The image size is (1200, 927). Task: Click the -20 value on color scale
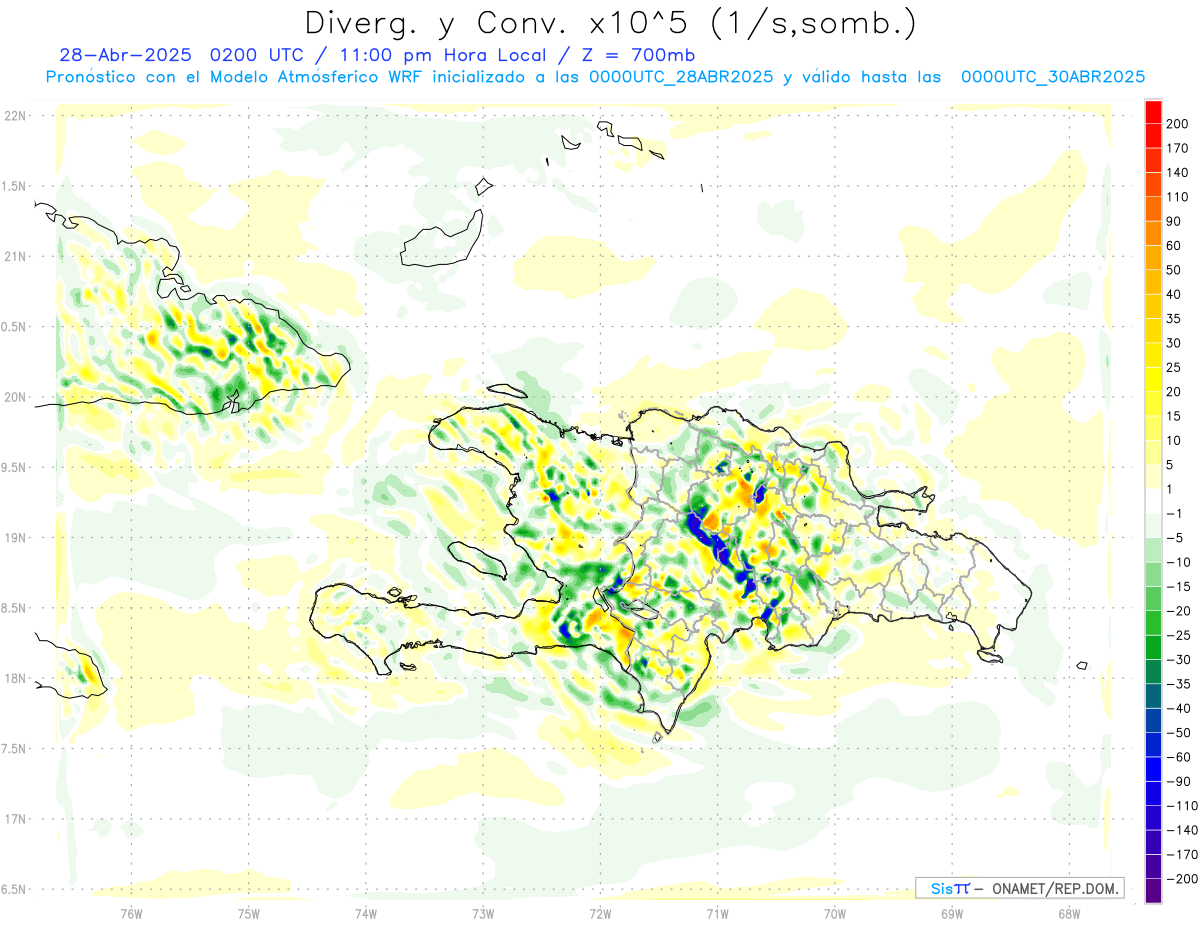pos(1177,611)
